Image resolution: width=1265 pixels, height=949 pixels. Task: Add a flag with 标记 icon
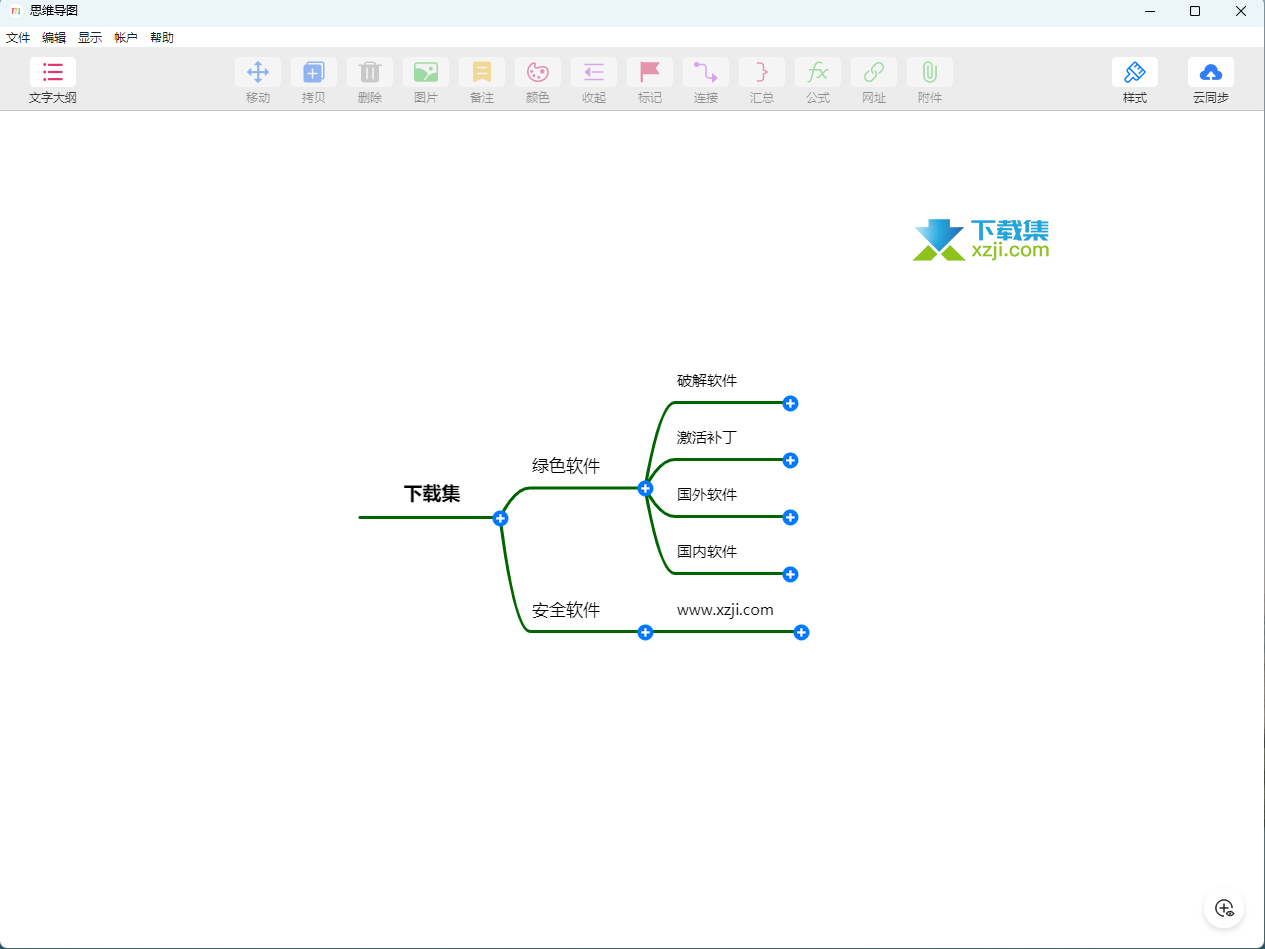point(650,72)
